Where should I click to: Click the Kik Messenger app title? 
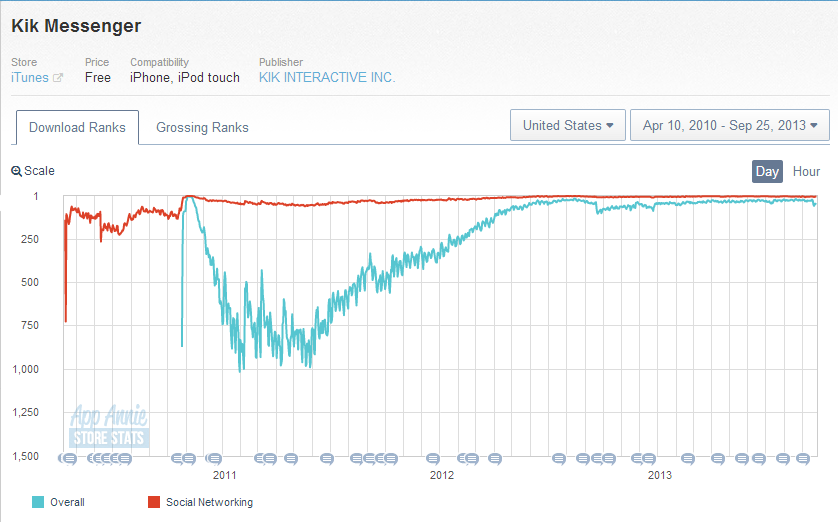tap(76, 26)
